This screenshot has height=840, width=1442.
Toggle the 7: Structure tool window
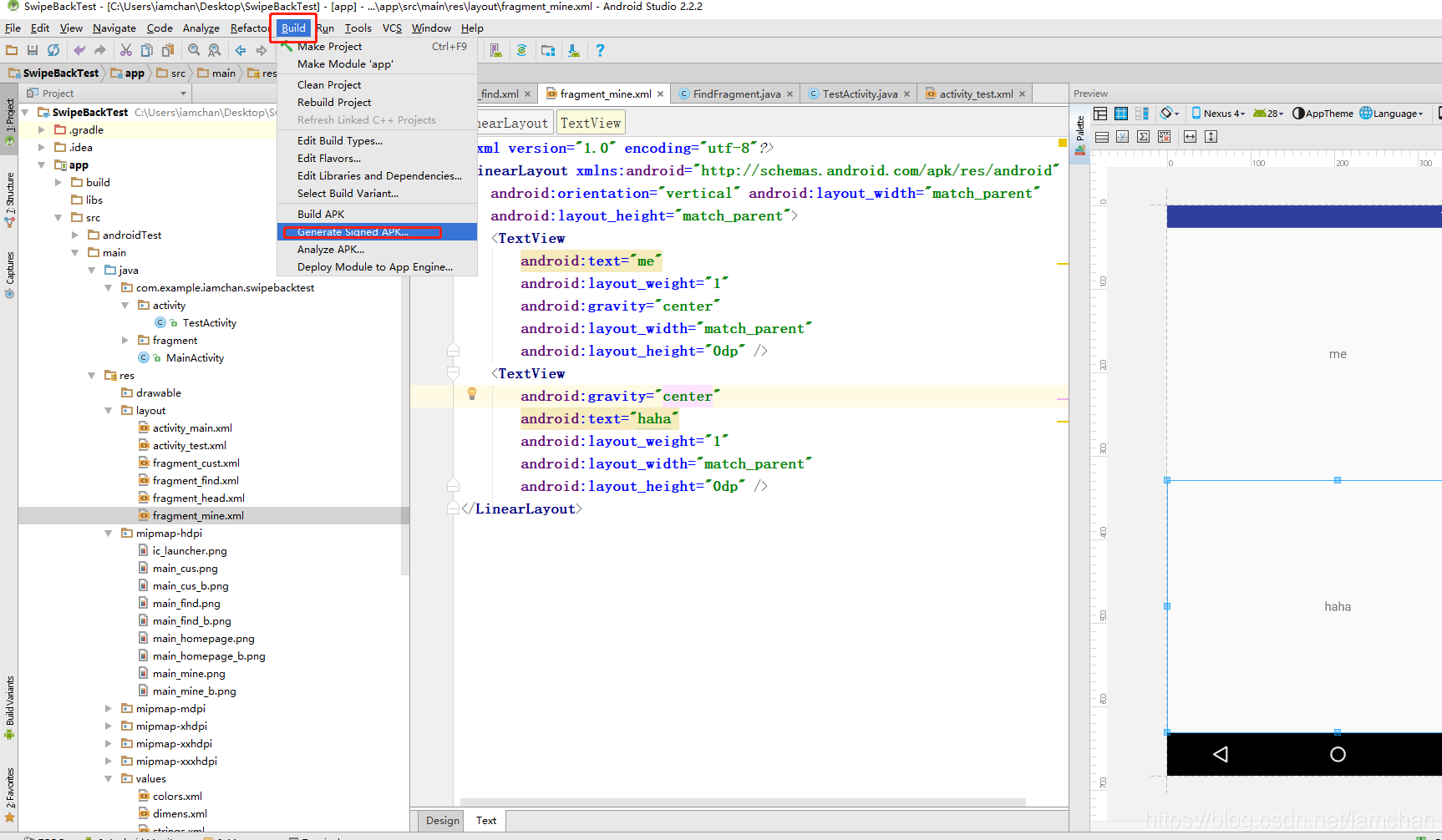point(9,200)
